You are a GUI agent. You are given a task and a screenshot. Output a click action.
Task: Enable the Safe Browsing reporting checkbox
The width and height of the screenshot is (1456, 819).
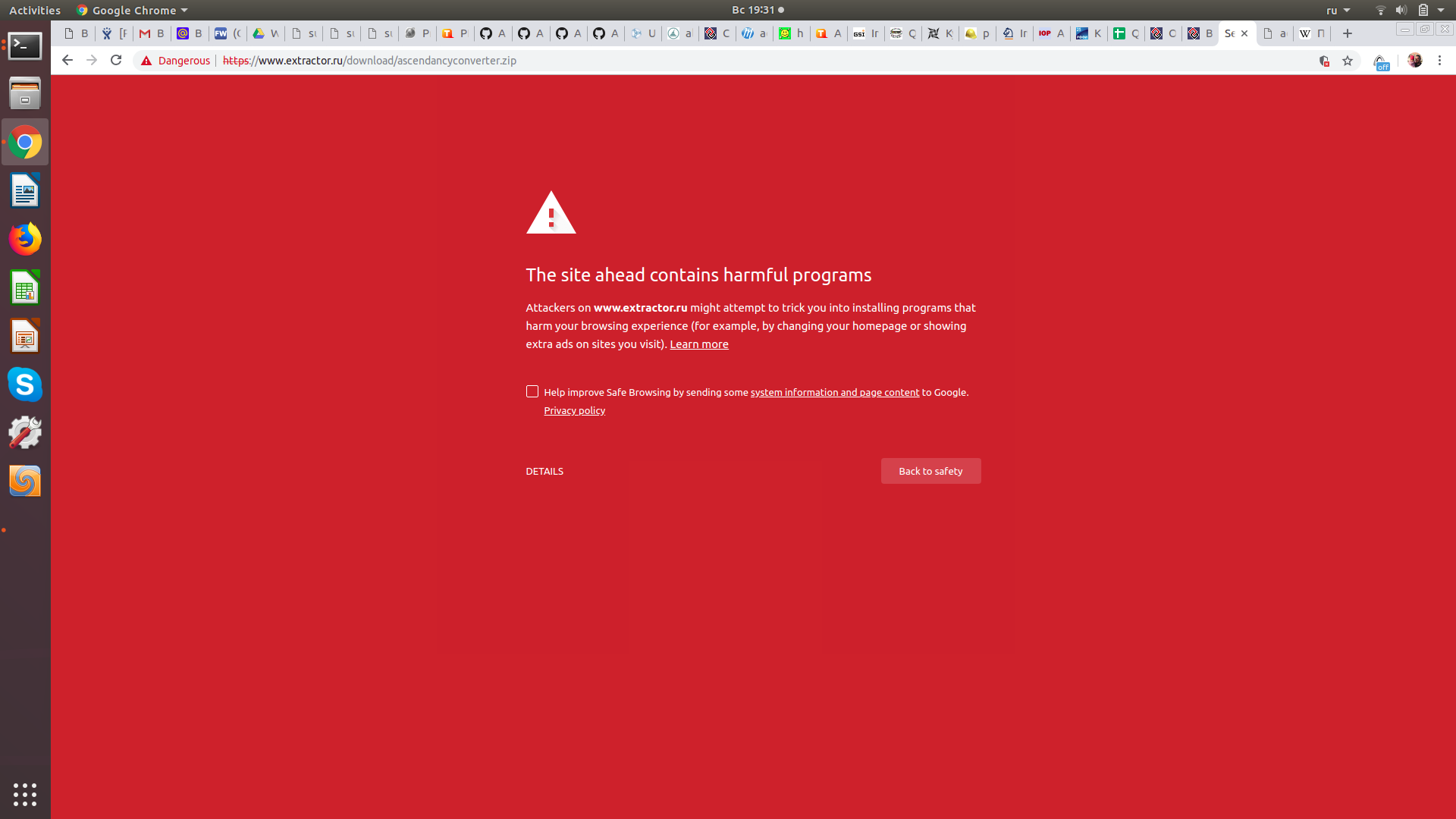[532, 391]
